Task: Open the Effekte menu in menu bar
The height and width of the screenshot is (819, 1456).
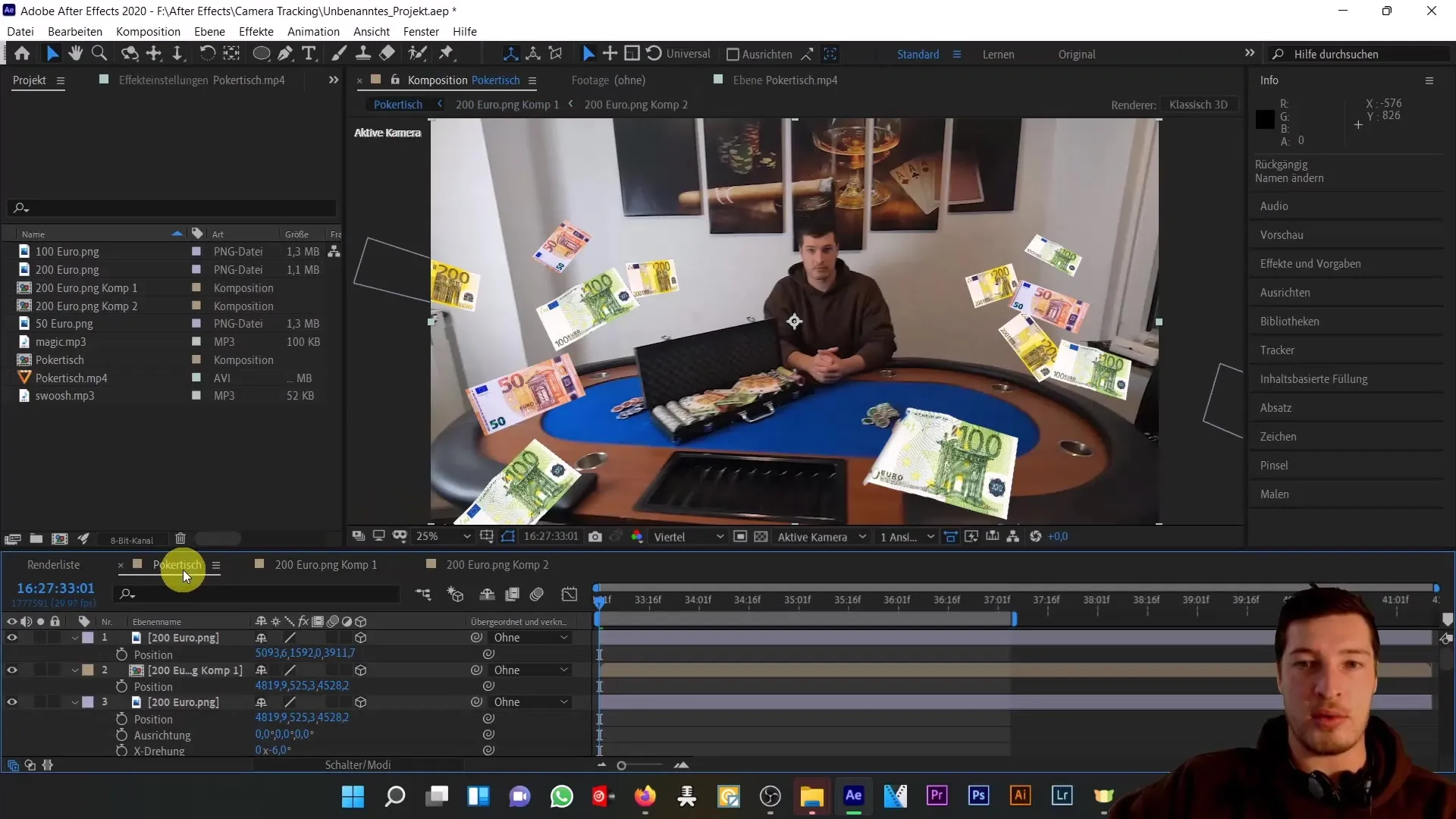Action: pos(256,31)
